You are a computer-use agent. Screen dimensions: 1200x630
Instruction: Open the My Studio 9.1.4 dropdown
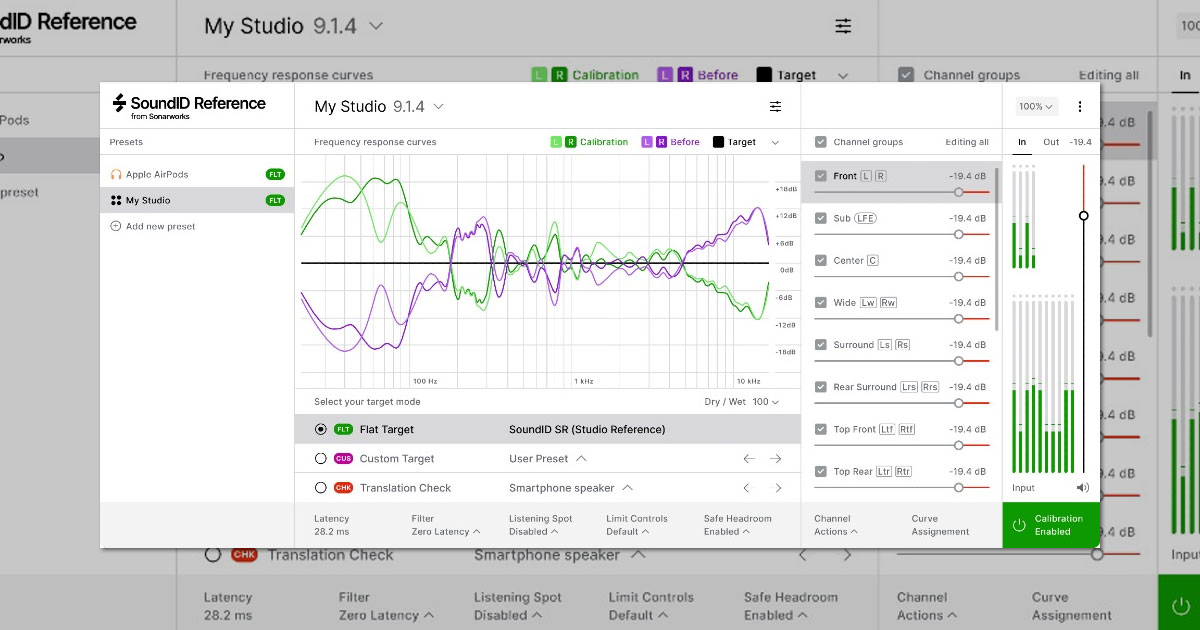tap(379, 106)
